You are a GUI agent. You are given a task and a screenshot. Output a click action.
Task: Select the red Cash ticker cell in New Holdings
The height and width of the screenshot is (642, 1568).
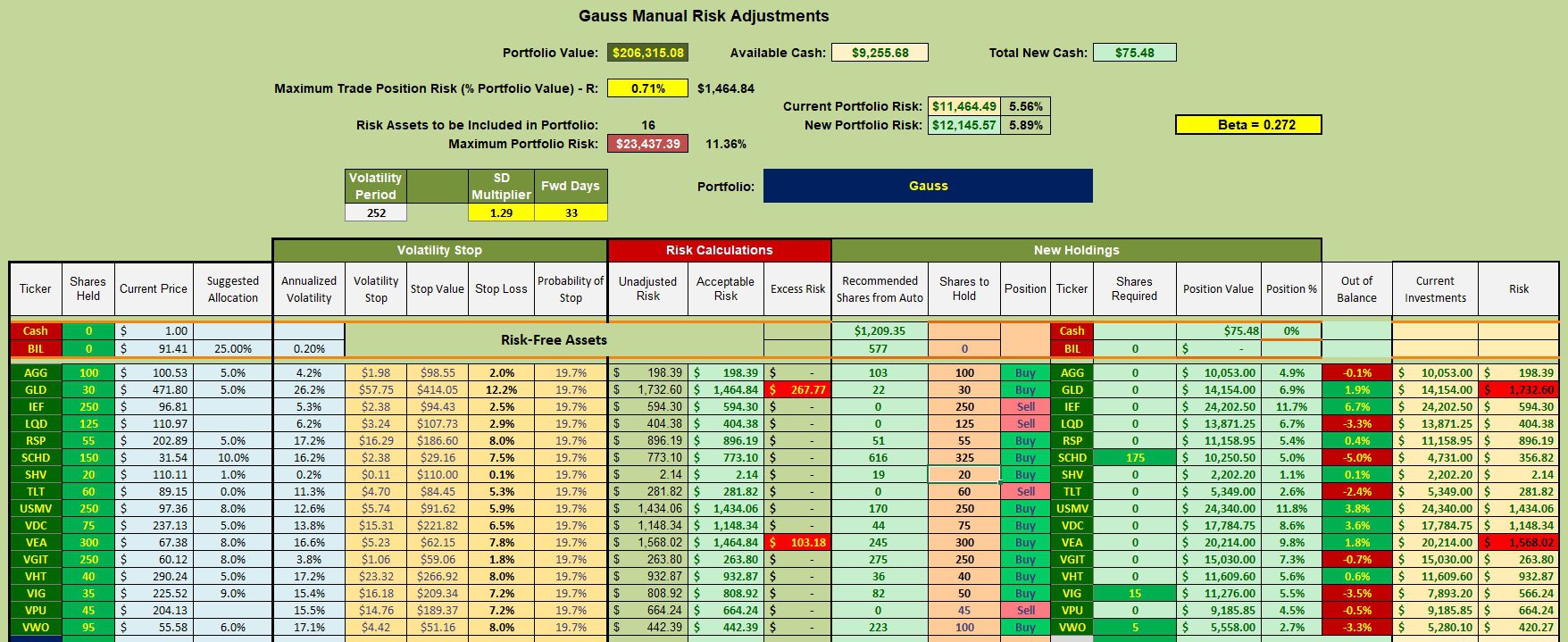coord(1072,330)
